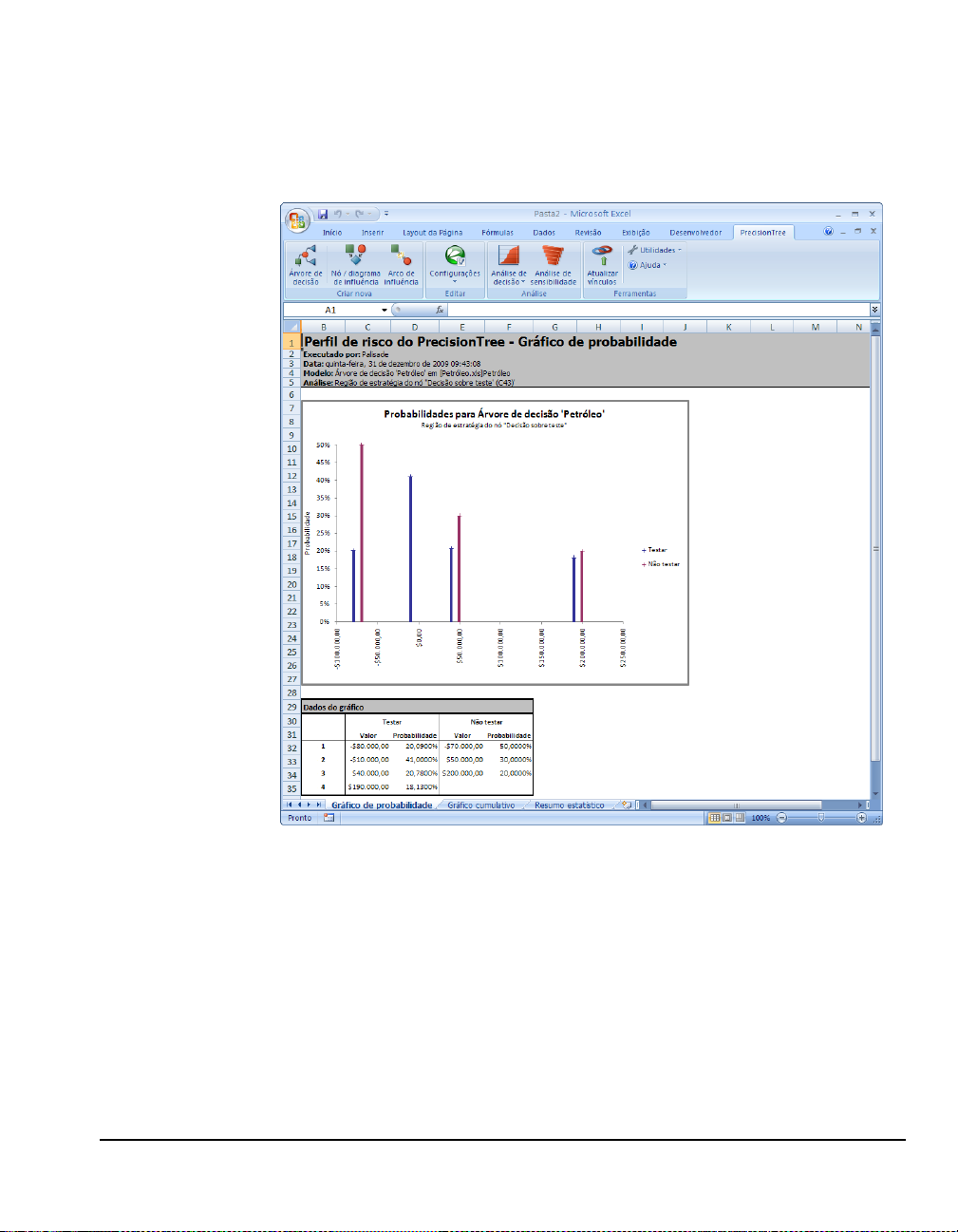Switch to Page Break Preview button
Screen dimensions: 958x1232
pyautogui.click(x=740, y=818)
